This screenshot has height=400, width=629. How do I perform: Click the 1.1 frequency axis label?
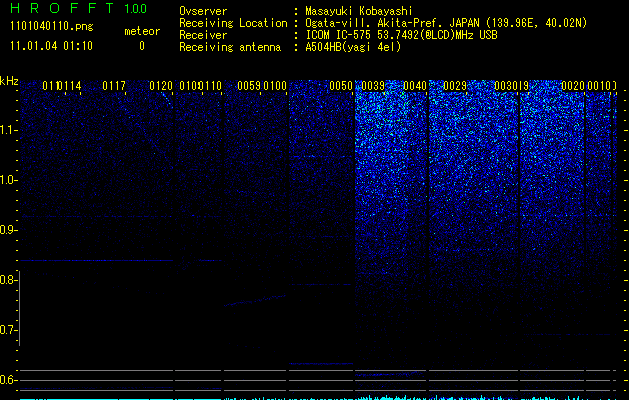click(x=7, y=130)
